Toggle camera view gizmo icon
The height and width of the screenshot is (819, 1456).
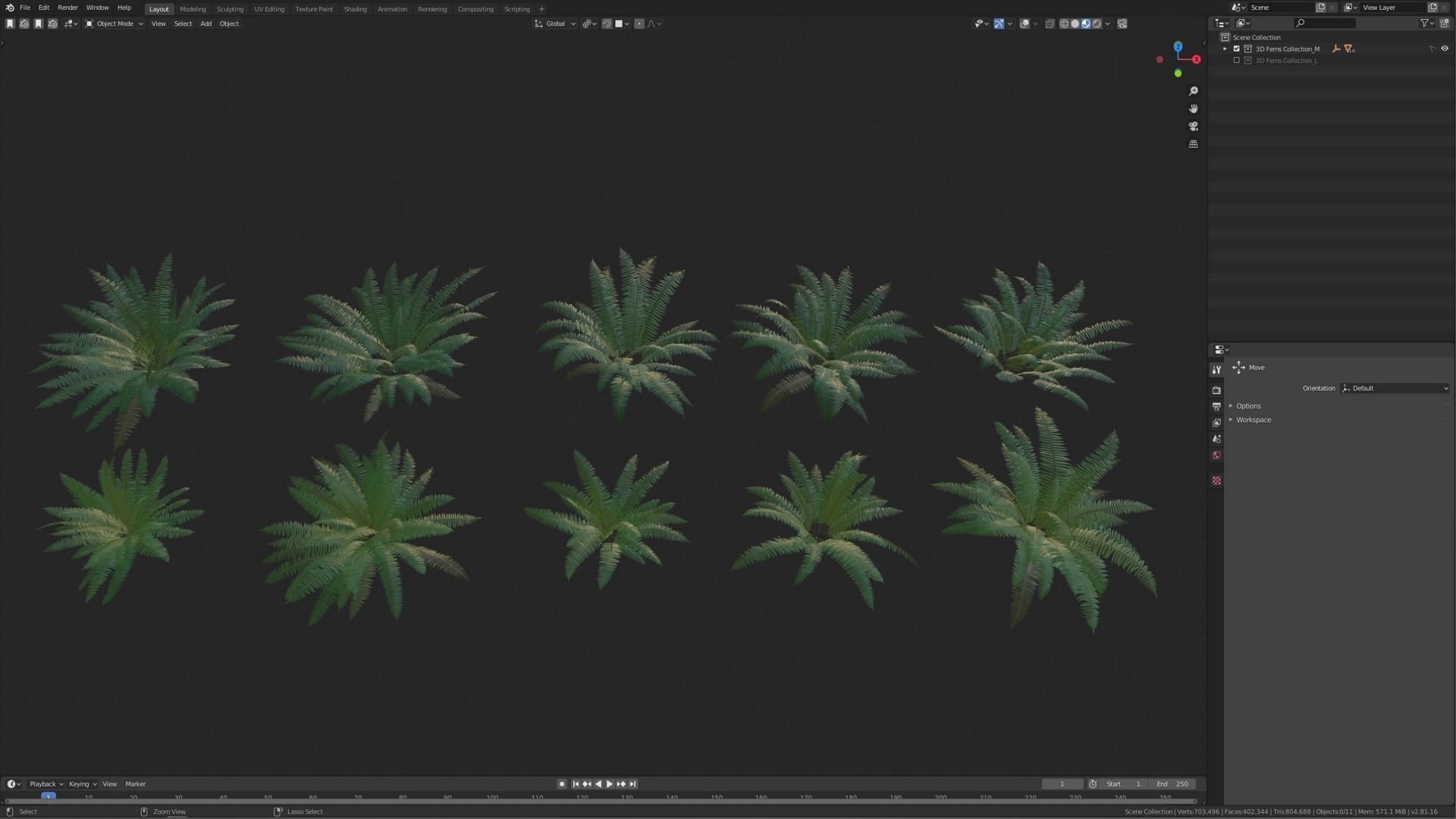pos(1194,126)
